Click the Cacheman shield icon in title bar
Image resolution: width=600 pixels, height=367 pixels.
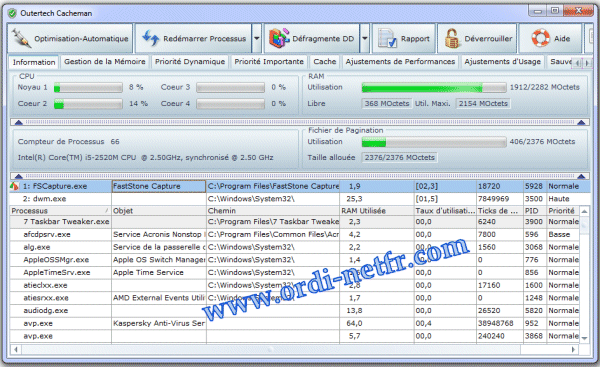click(x=12, y=13)
